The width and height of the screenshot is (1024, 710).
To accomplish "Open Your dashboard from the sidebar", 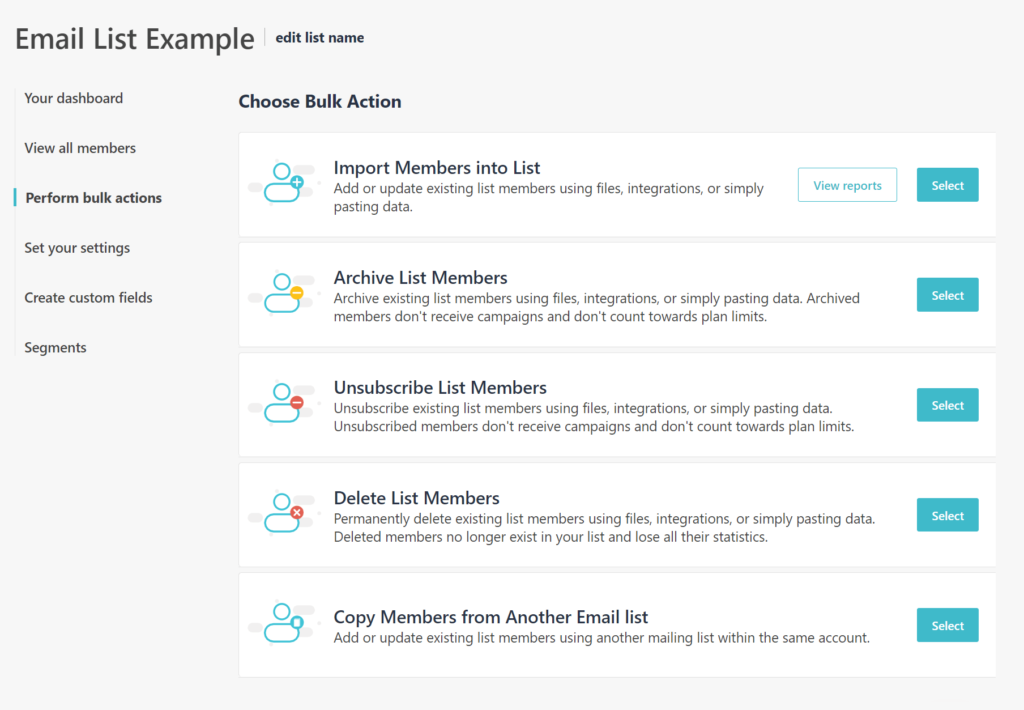I will tap(73, 98).
